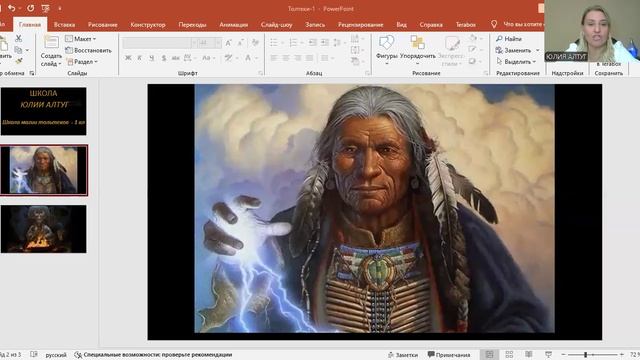The width and height of the screenshot is (640, 360).
Task: Select the third slide thumbnail with campfire
Action: pyautogui.click(x=44, y=229)
